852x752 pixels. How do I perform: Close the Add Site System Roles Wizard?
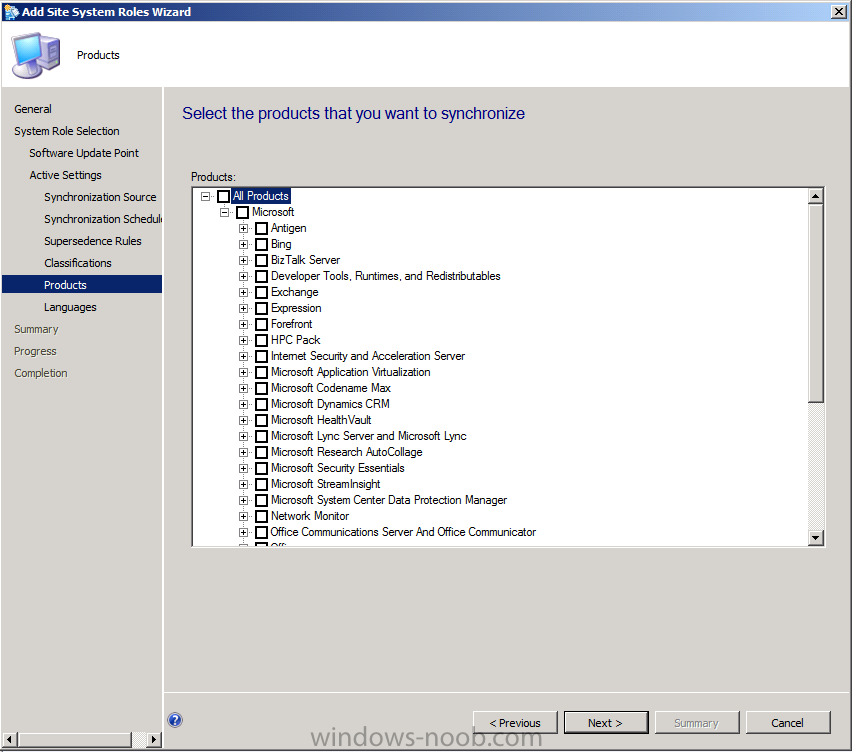tap(838, 11)
